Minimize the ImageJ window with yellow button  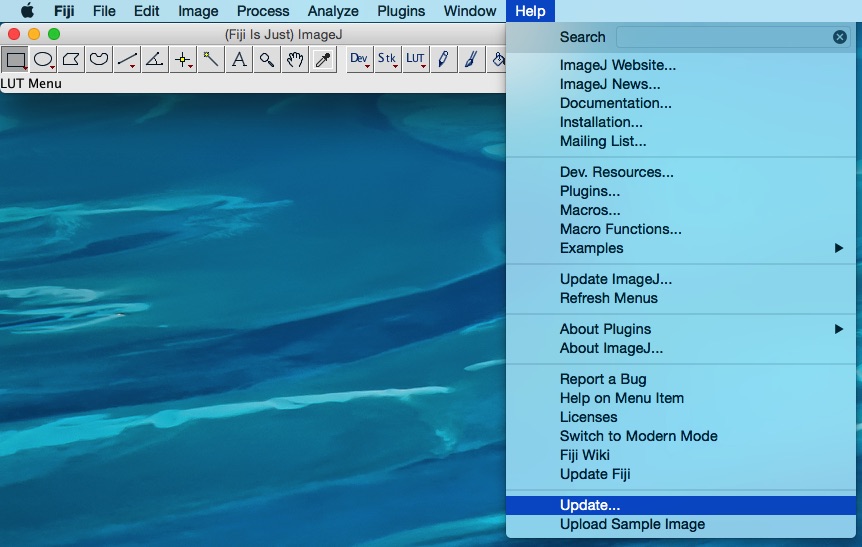[x=34, y=34]
